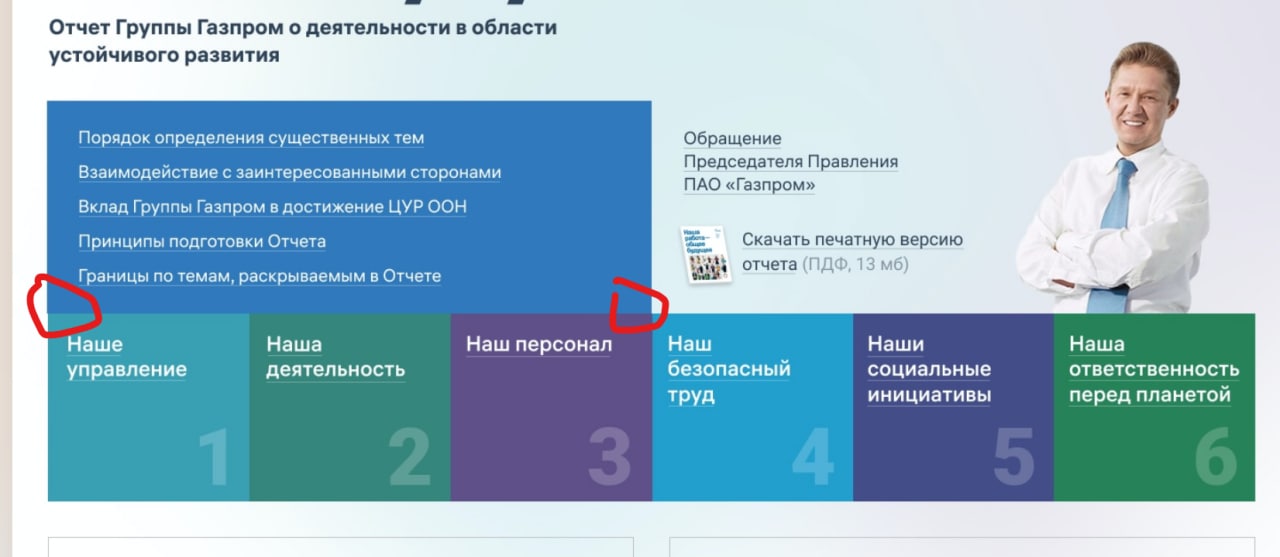
Task: Open Обращение Председателя Правления link
Action: pyautogui.click(x=791, y=161)
